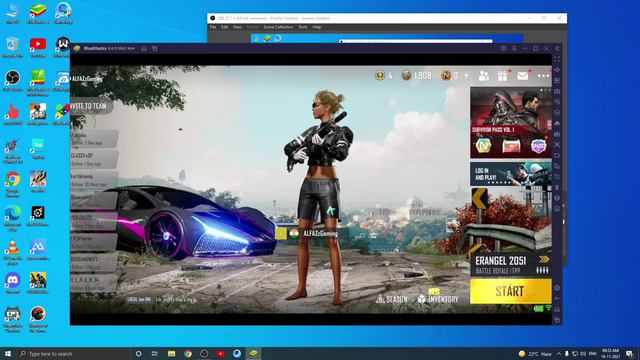Open the notification center in taskbar

click(629, 353)
